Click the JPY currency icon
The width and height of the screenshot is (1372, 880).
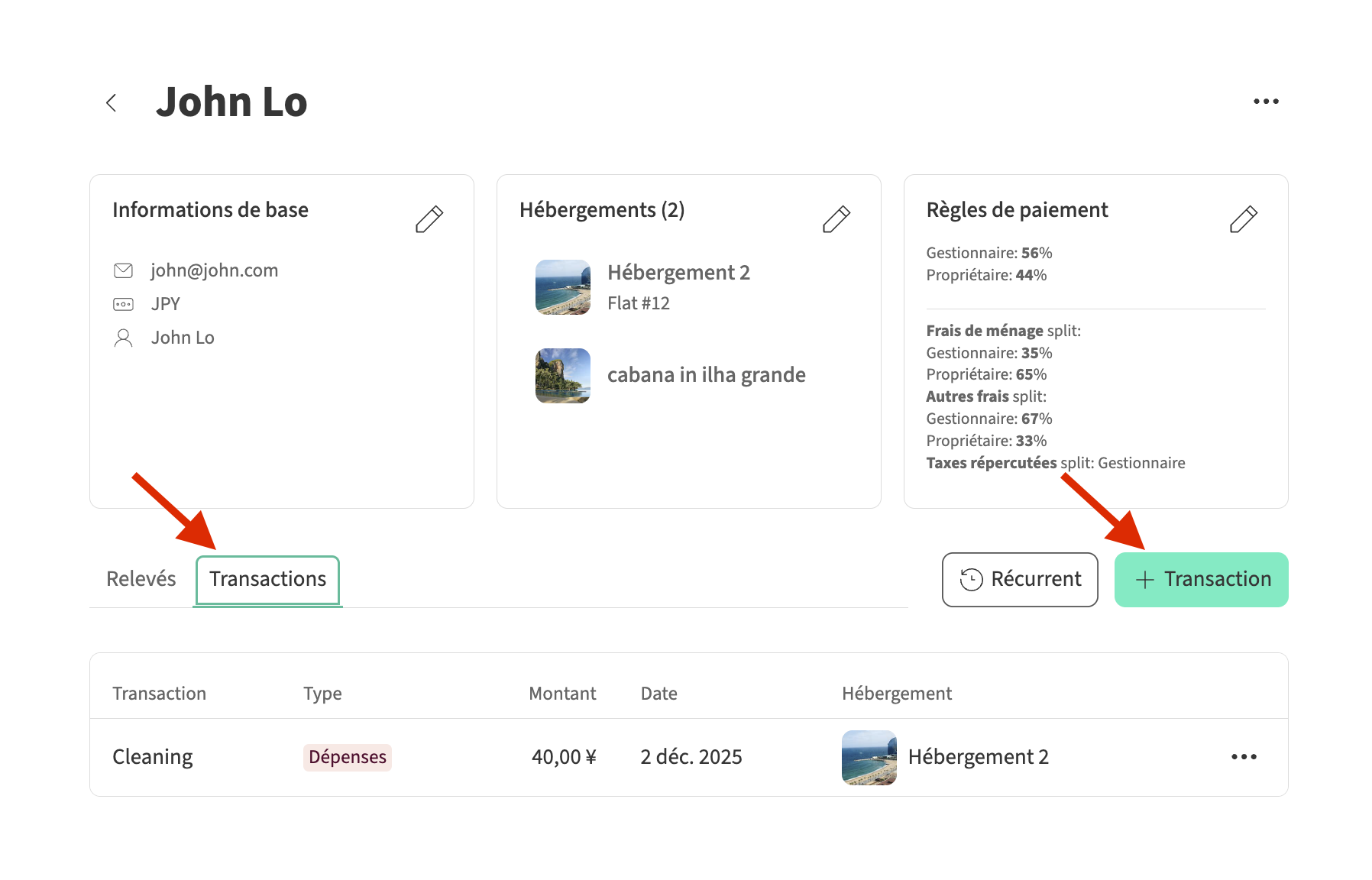click(123, 304)
